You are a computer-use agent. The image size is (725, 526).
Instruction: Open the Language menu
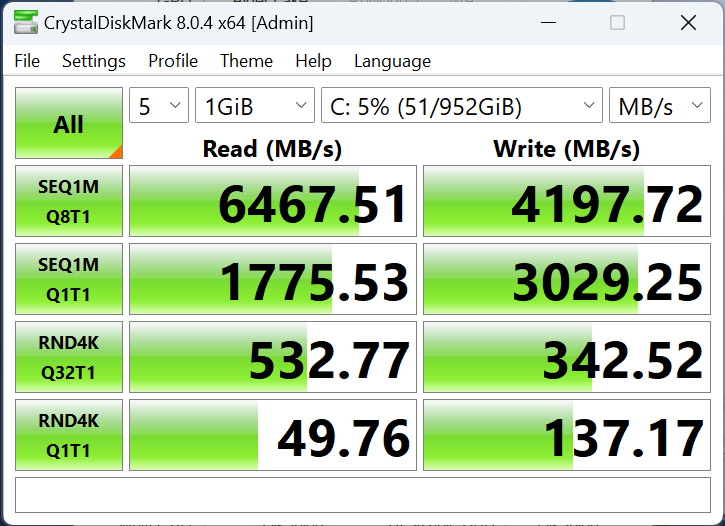pos(393,61)
